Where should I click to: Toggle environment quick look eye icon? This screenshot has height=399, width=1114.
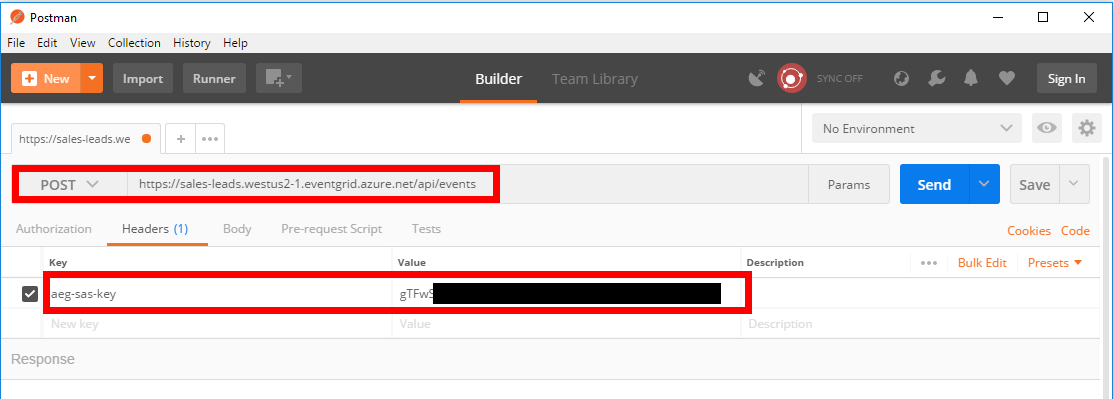point(1047,129)
